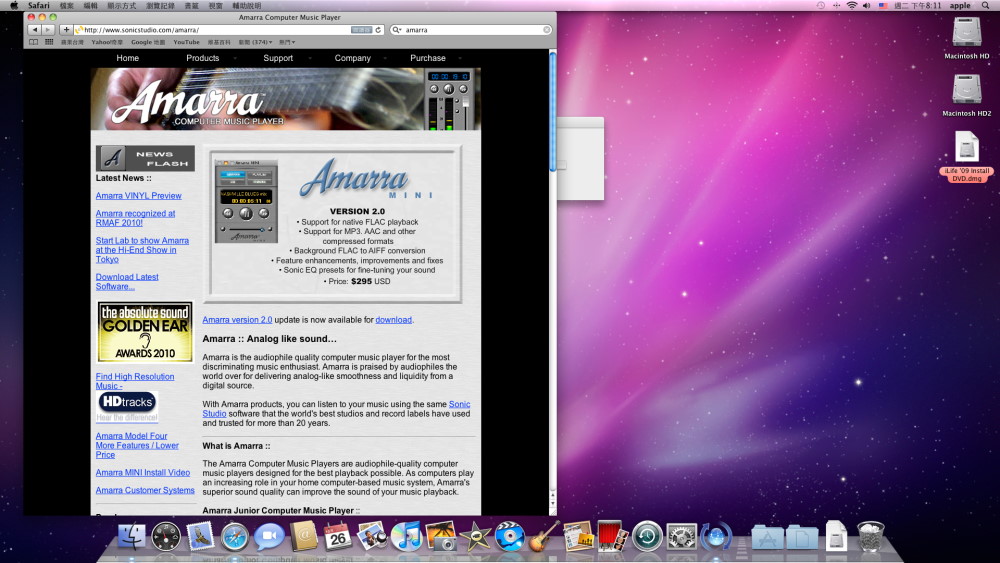This screenshot has height=563, width=1000.
Task: Click the Safari forward button
Action: pyautogui.click(x=48, y=29)
